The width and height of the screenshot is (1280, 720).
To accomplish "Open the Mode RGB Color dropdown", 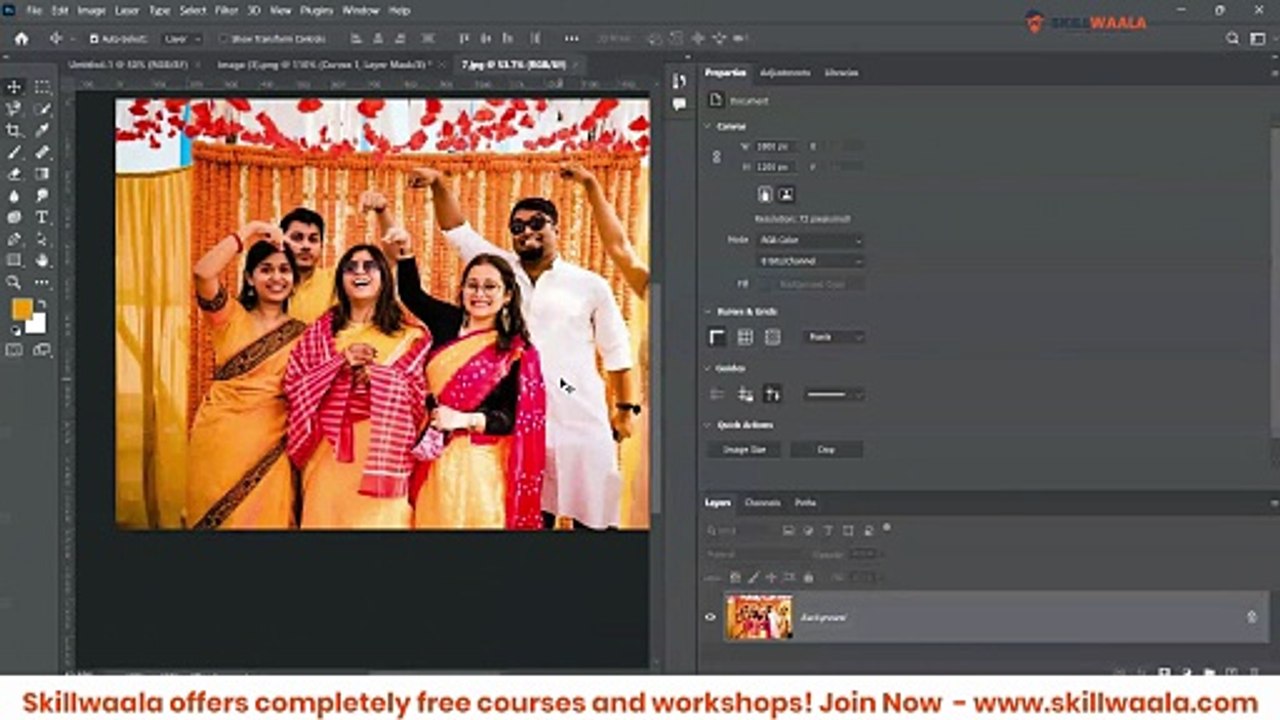I will click(x=811, y=240).
